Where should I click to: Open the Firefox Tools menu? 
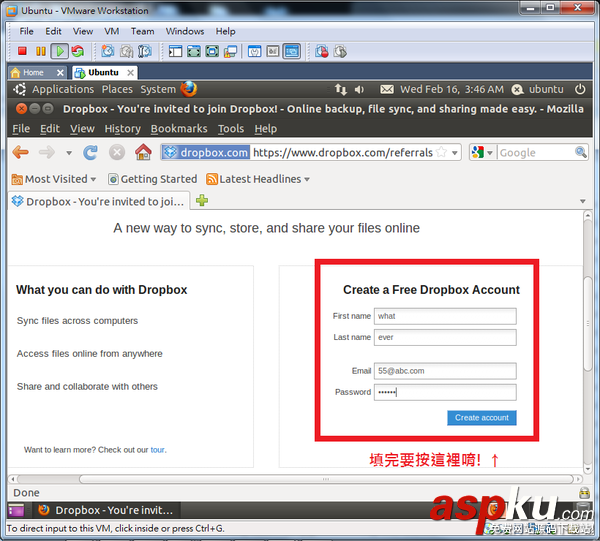231,129
